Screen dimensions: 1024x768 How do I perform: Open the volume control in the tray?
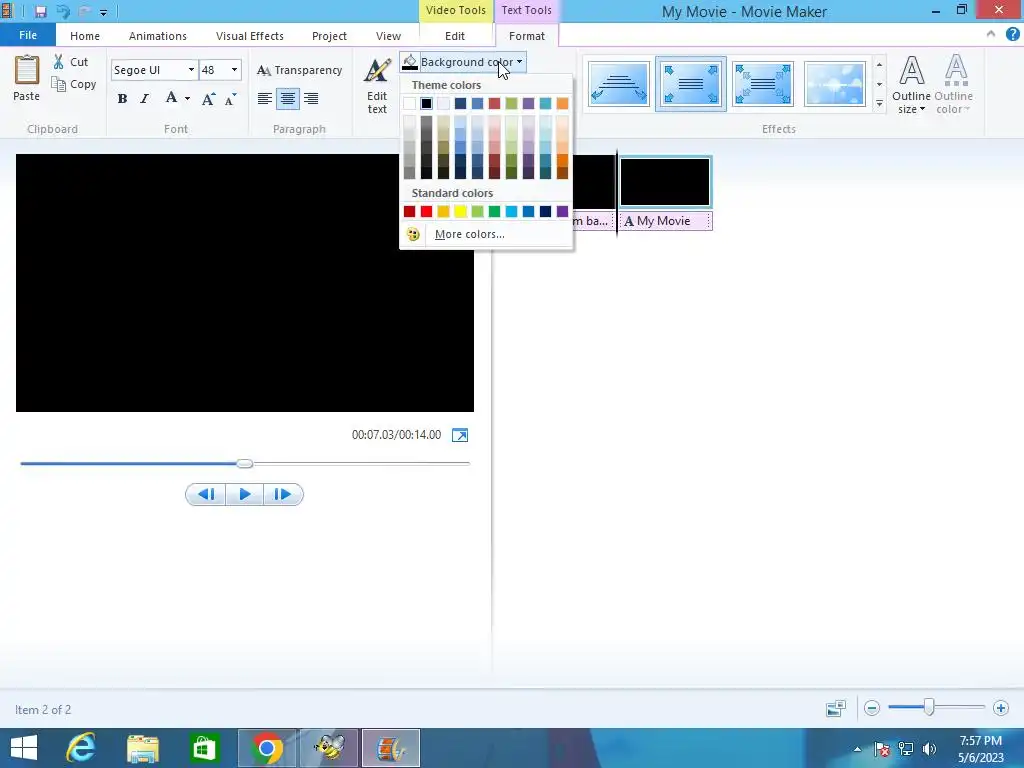click(929, 749)
